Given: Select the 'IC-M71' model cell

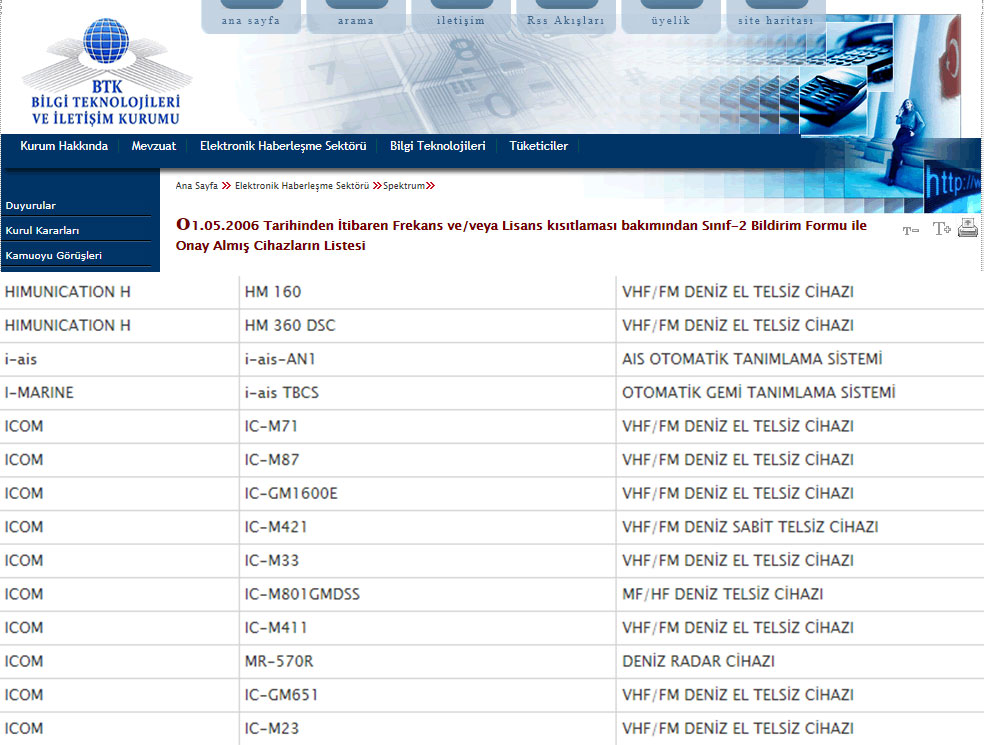Looking at the screenshot, I should 427,426.
